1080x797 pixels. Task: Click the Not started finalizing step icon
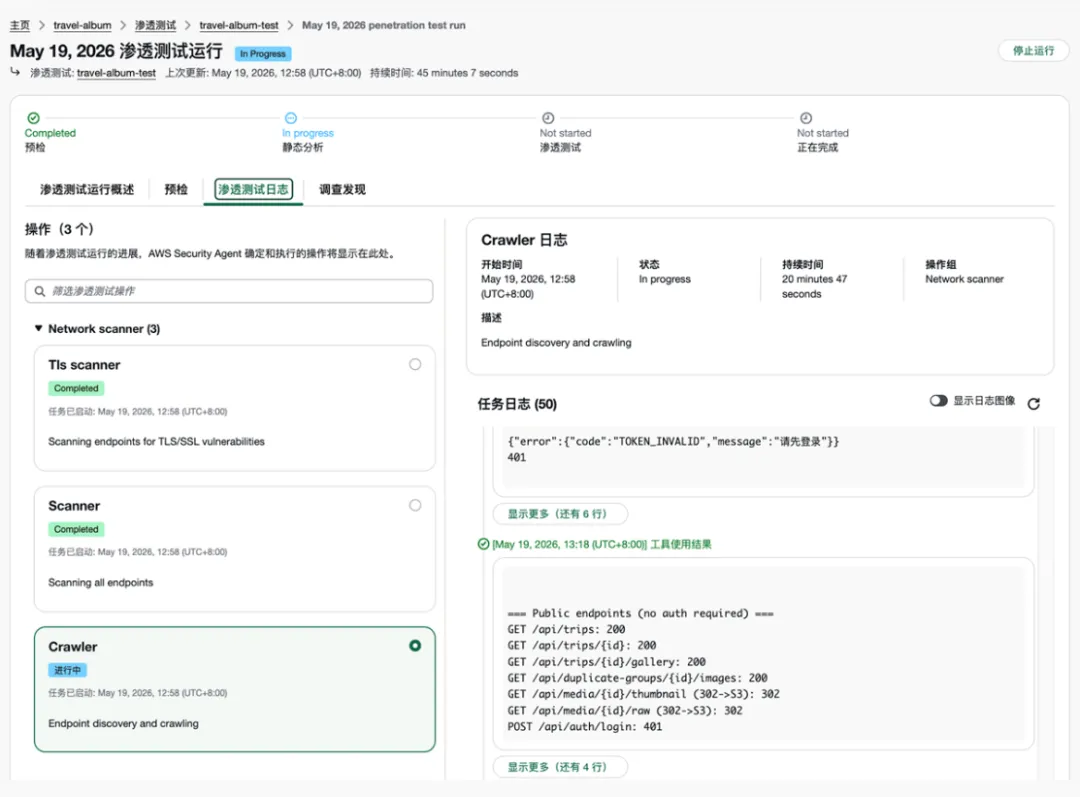click(805, 118)
